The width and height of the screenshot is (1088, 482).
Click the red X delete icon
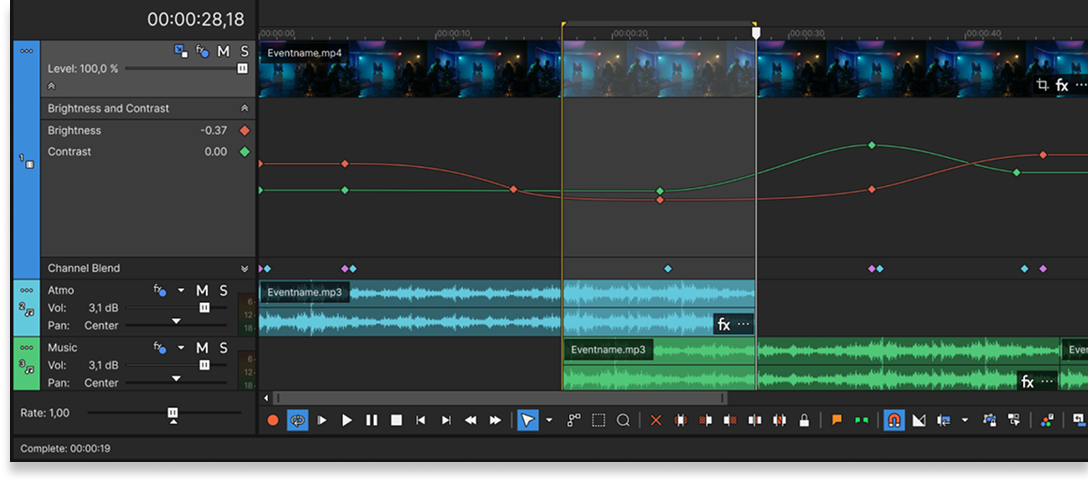pyautogui.click(x=656, y=421)
